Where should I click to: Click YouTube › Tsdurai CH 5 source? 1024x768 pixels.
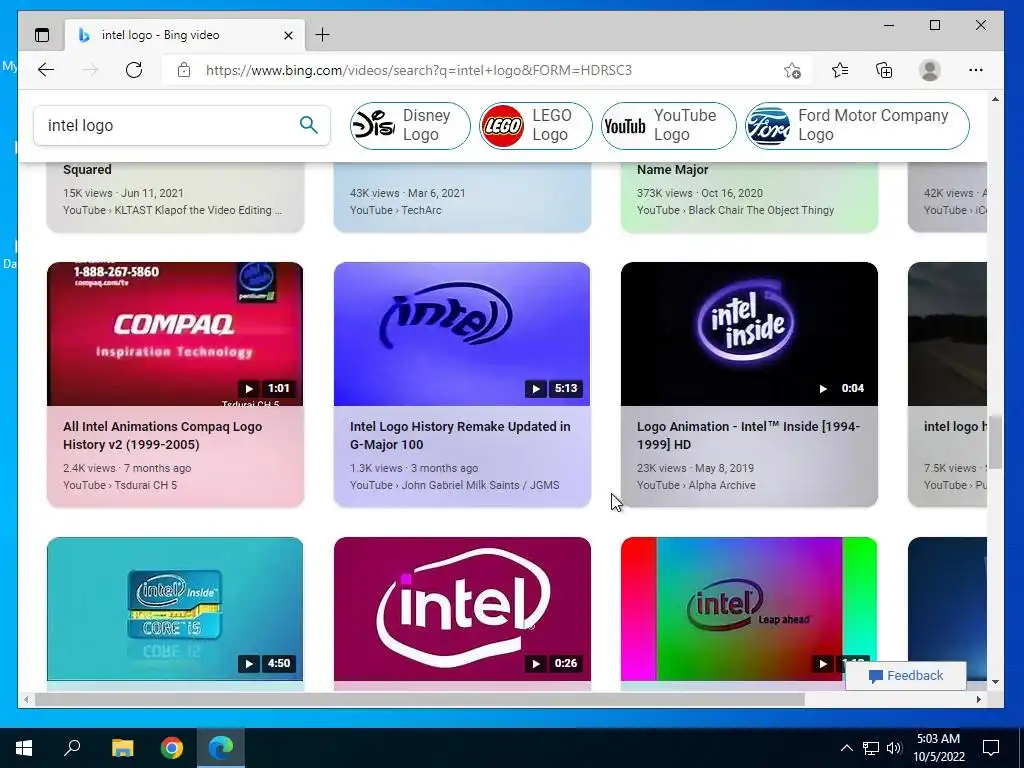(x=120, y=485)
